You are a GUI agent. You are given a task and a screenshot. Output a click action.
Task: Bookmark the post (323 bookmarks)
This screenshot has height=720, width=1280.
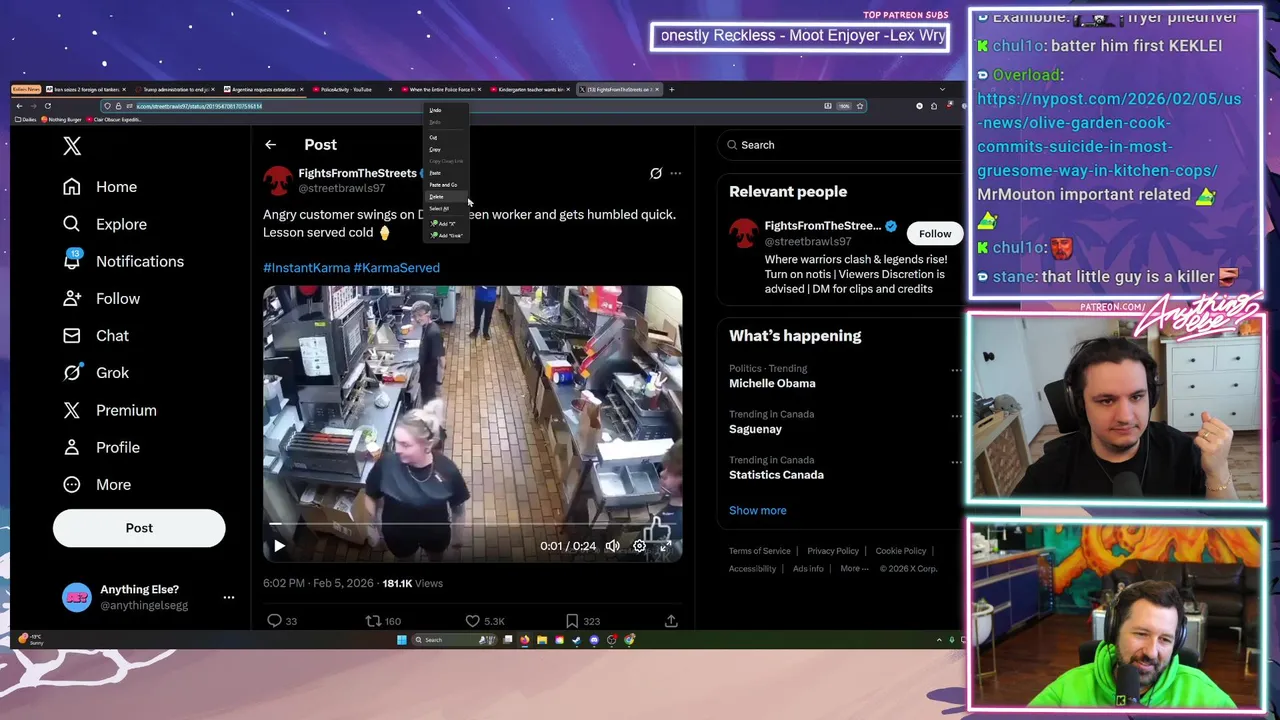pyautogui.click(x=582, y=621)
